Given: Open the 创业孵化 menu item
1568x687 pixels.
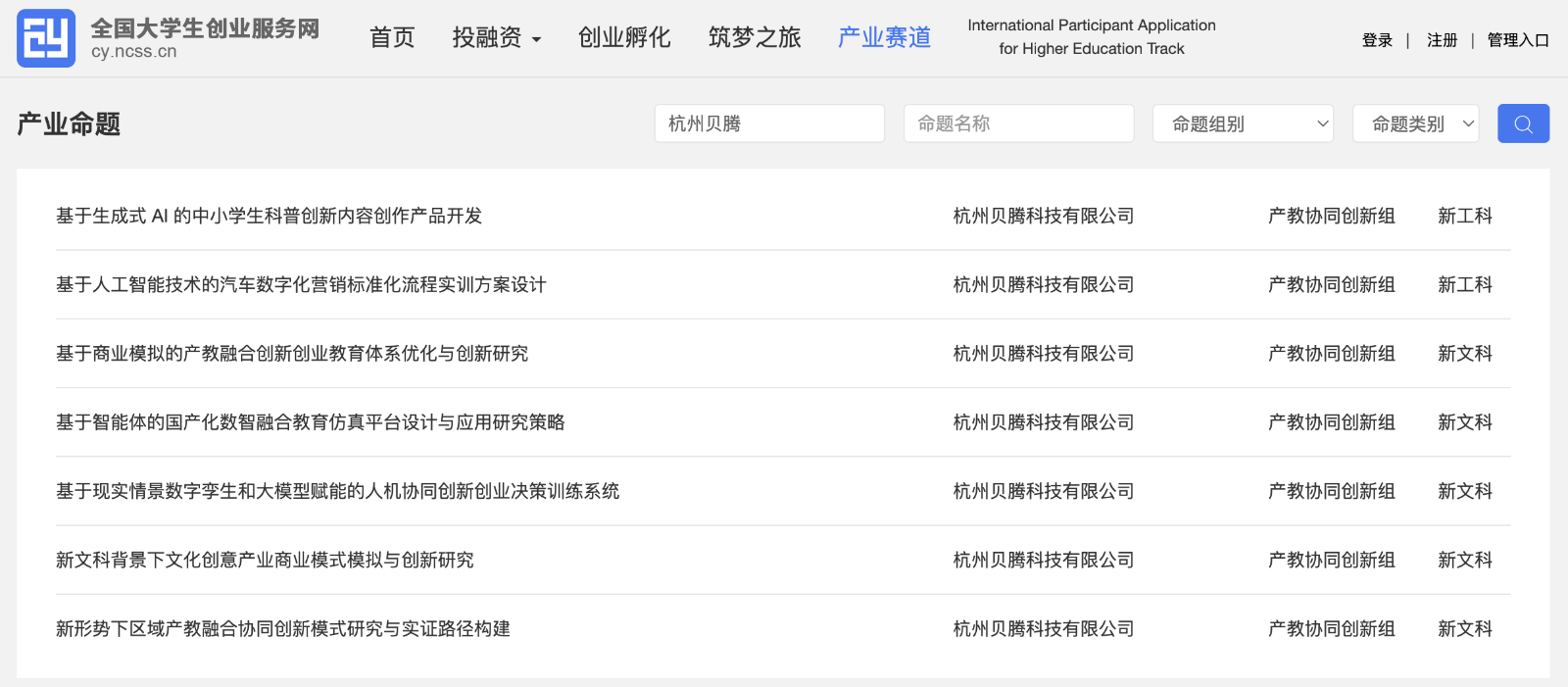Looking at the screenshot, I should (624, 38).
